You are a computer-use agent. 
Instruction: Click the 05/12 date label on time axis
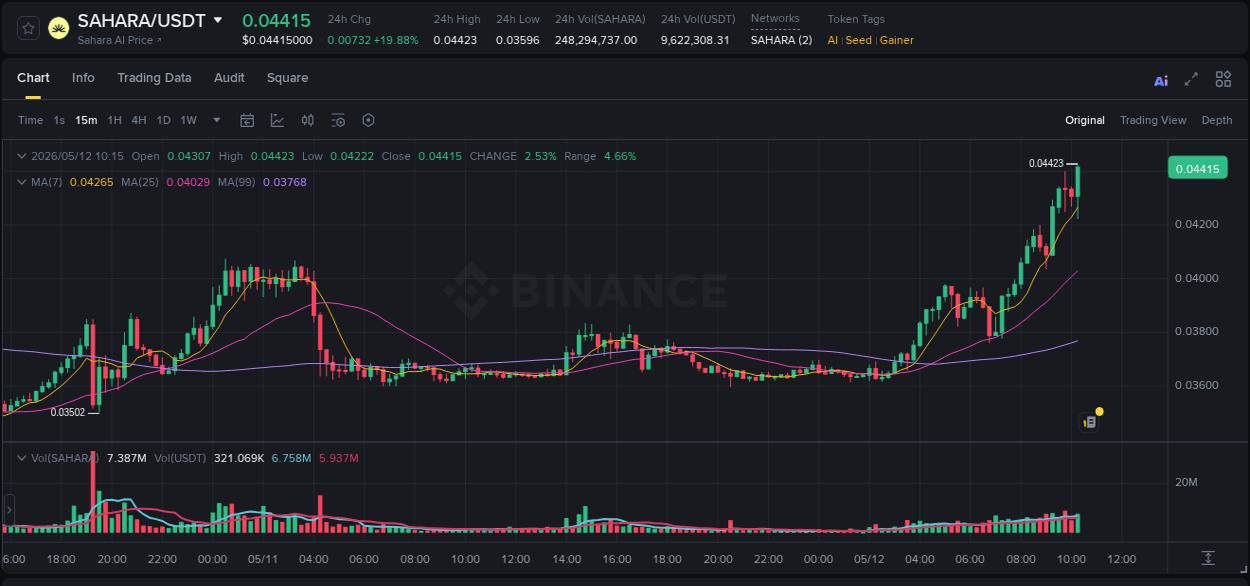pos(869,559)
